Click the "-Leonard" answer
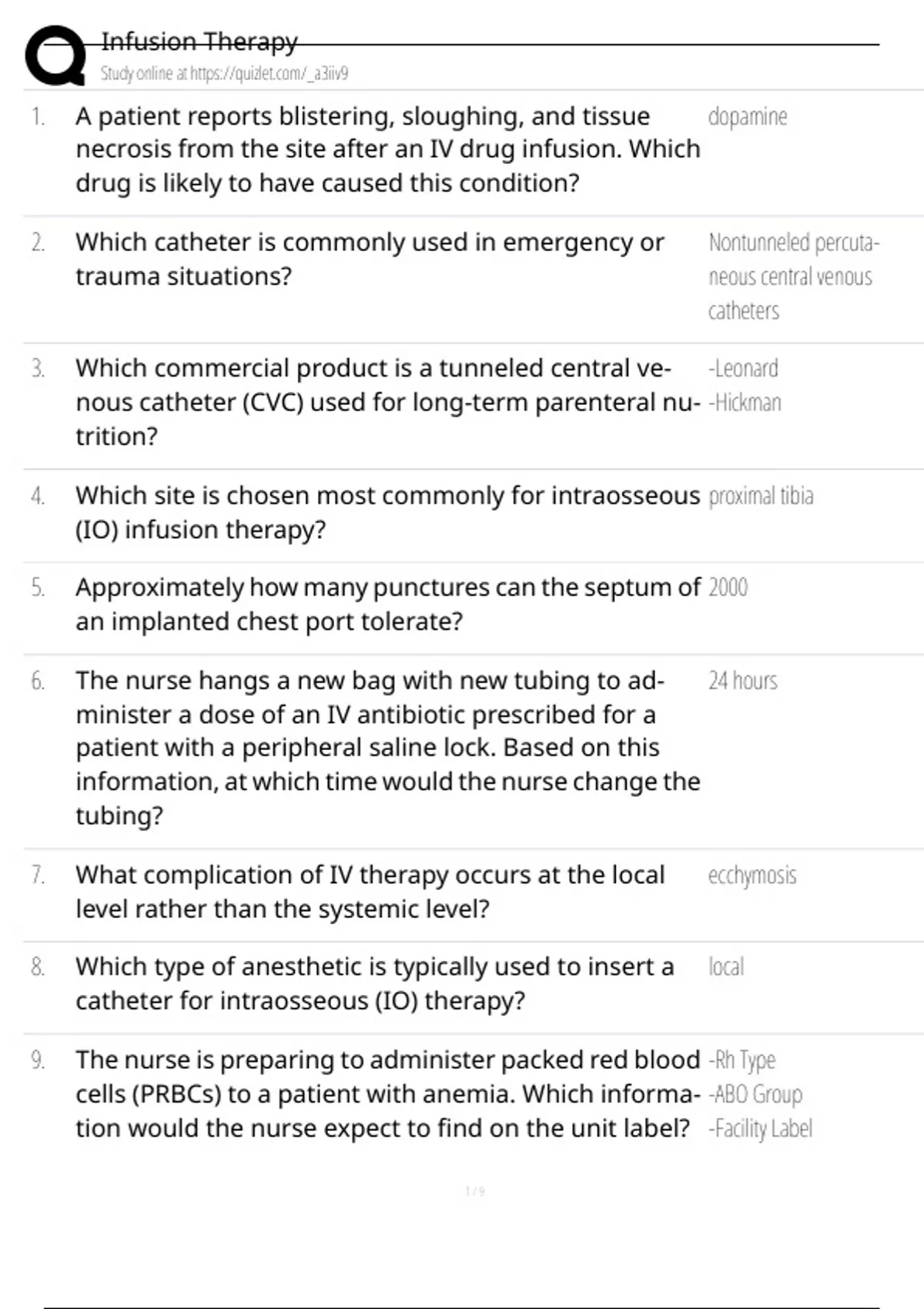Viewport: 924px width, 1309px height. [x=744, y=369]
